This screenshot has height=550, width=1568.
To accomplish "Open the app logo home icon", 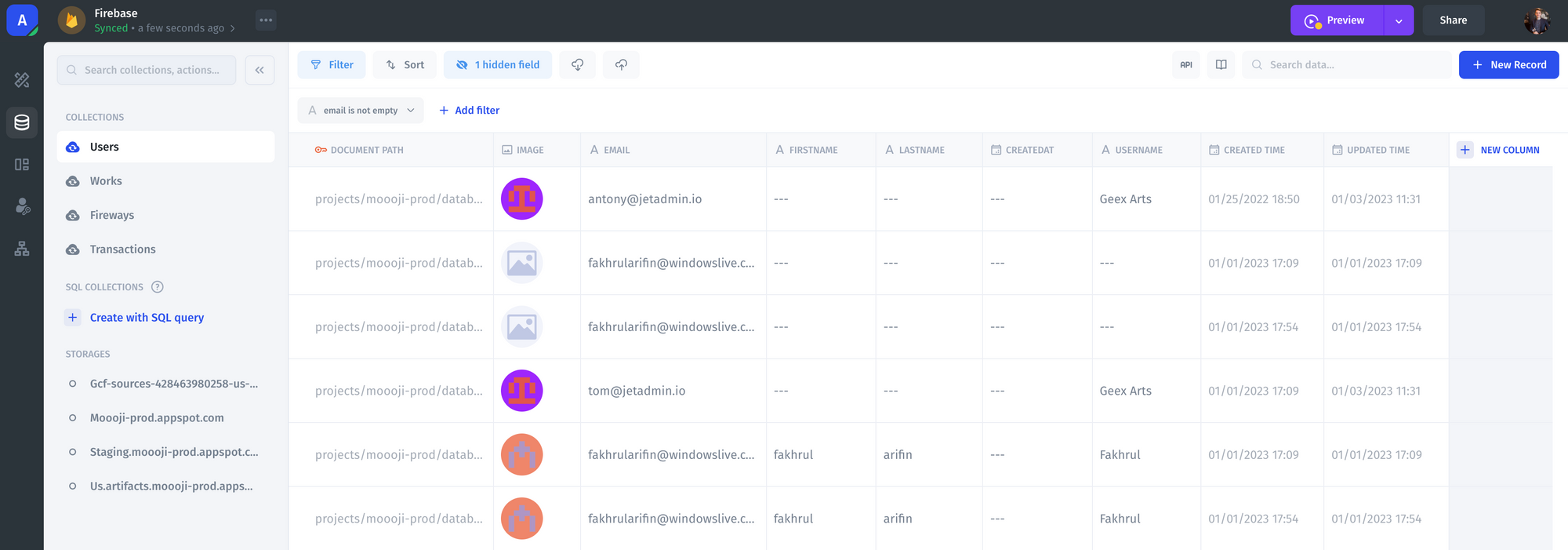I will 22,20.
